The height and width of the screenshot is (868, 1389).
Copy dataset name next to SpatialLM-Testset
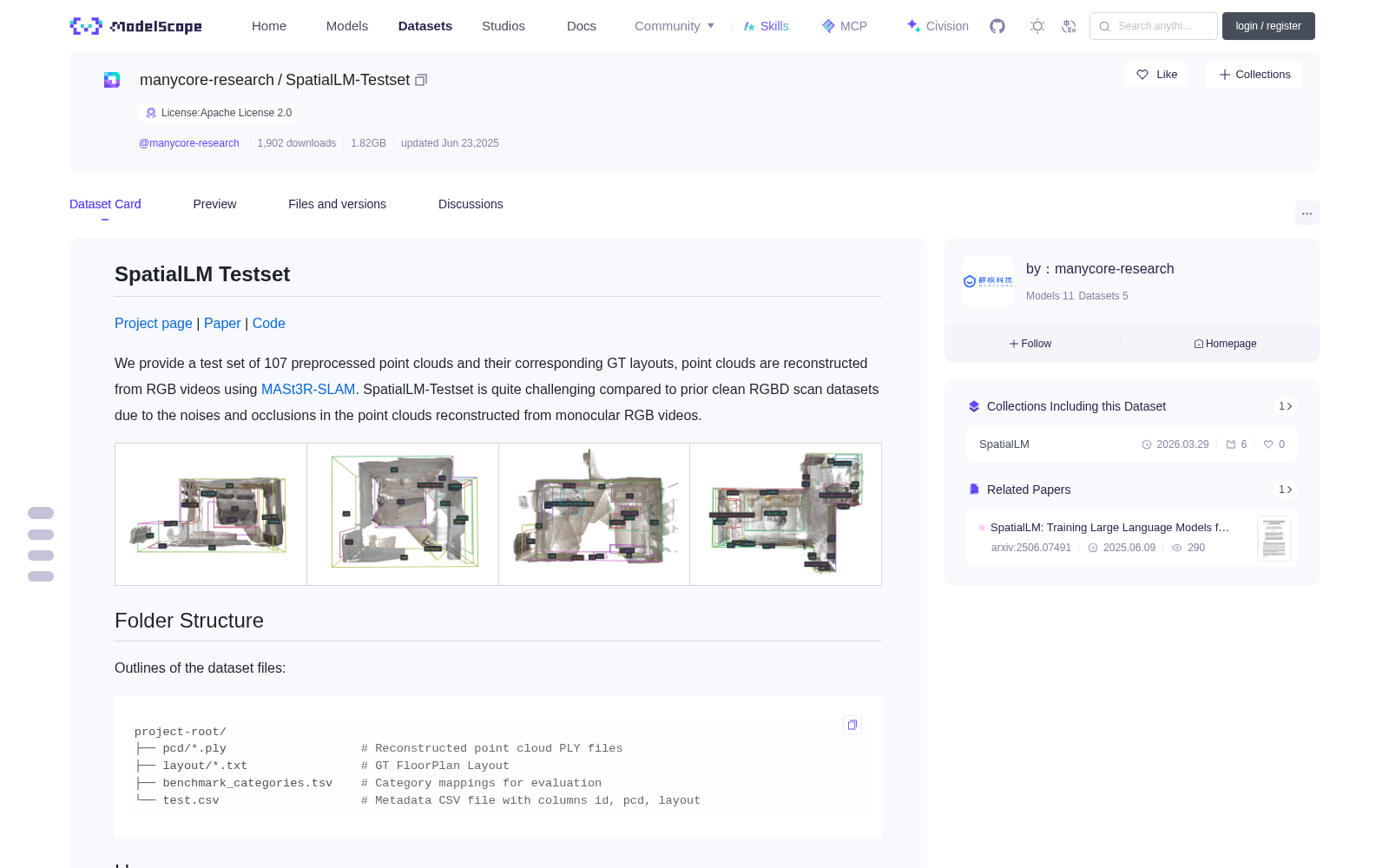(x=421, y=80)
